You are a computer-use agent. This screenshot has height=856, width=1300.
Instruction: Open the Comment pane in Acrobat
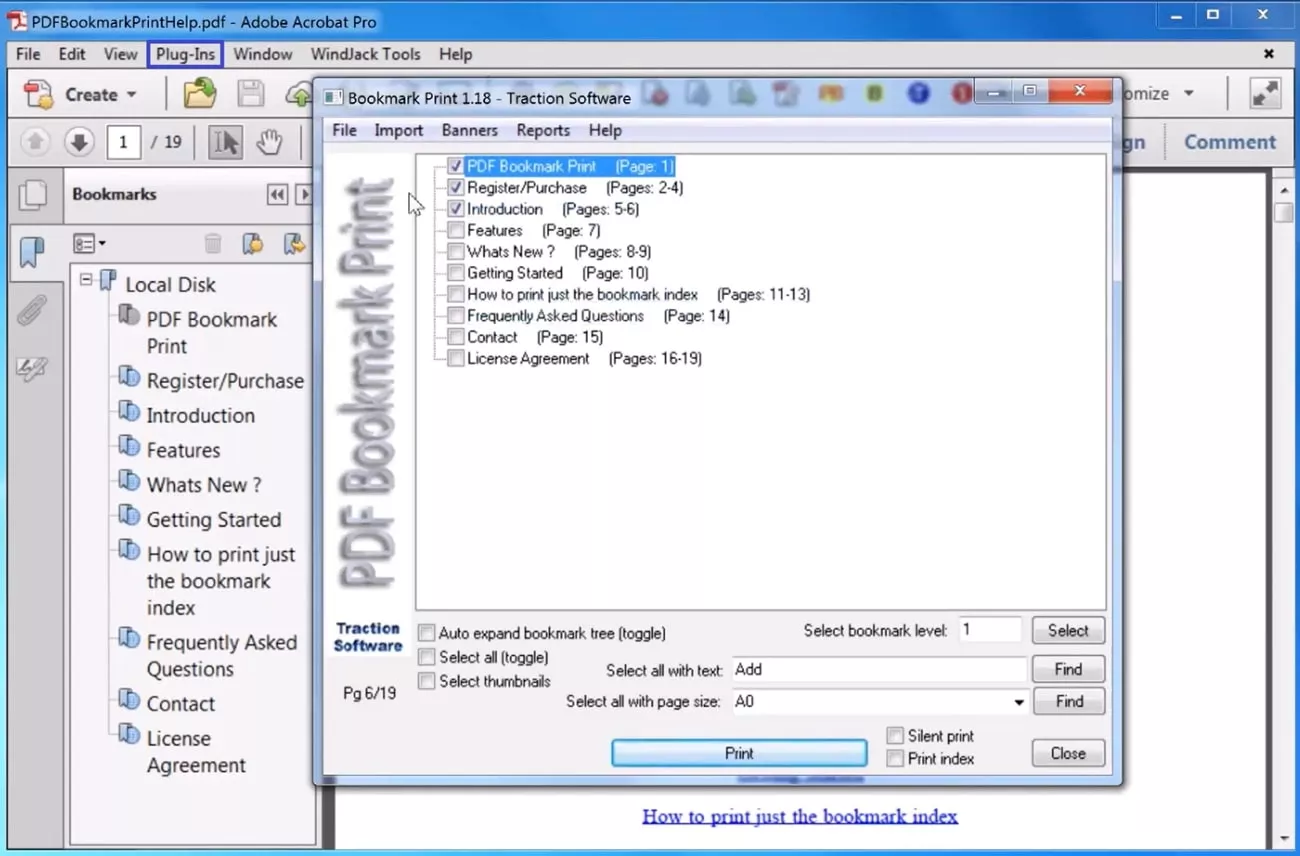coord(1230,142)
